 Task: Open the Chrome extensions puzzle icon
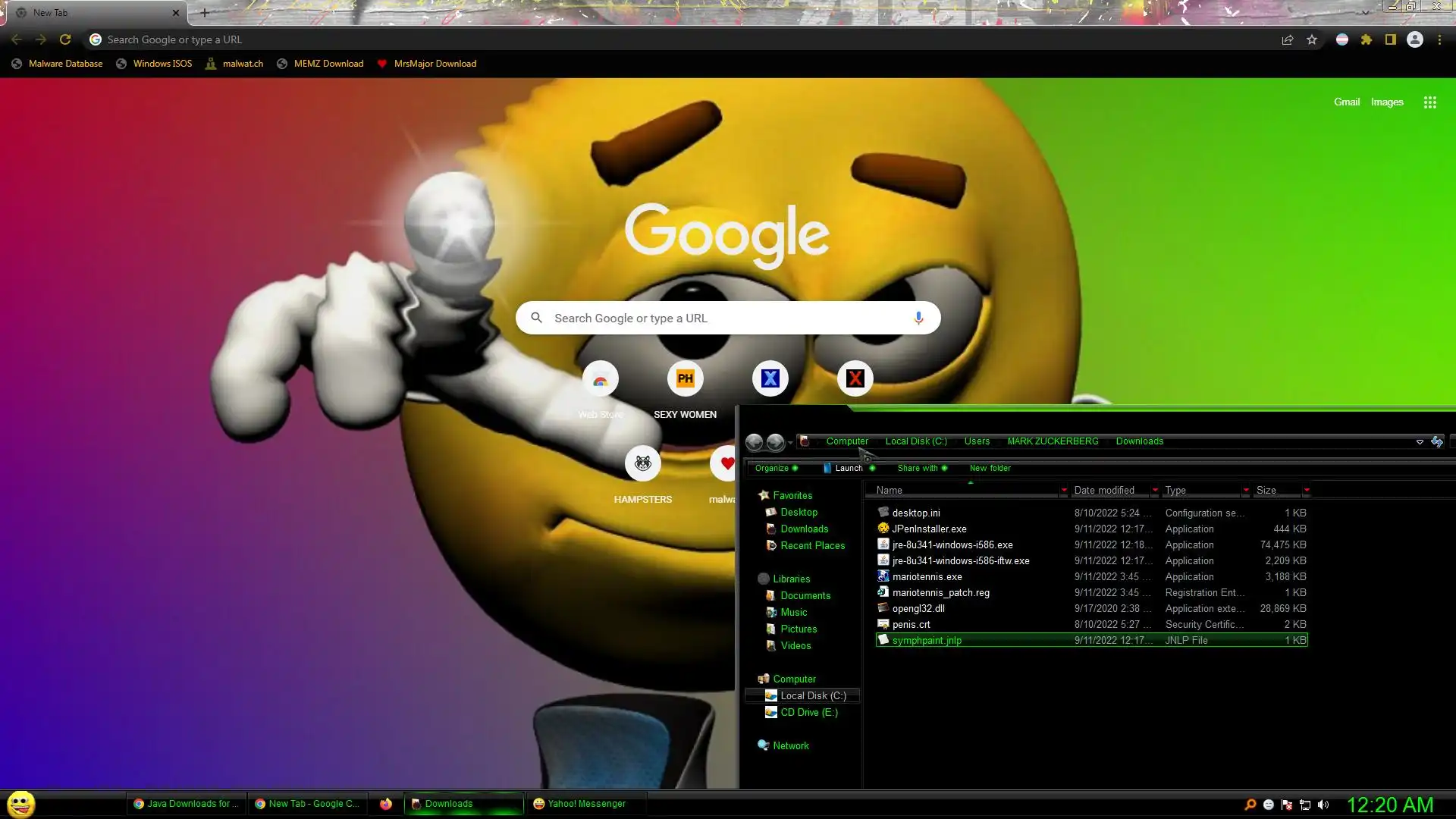(x=1367, y=40)
